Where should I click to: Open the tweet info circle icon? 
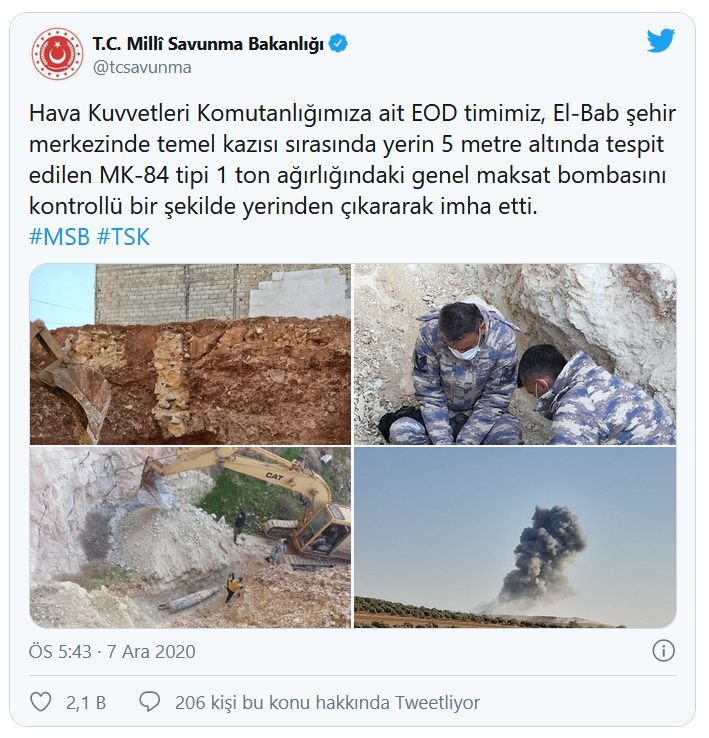click(663, 651)
